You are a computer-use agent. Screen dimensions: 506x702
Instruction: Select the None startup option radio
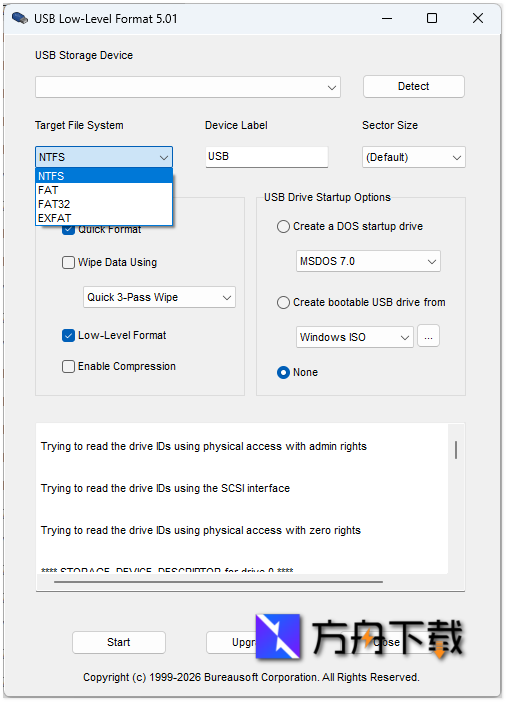tap(283, 372)
